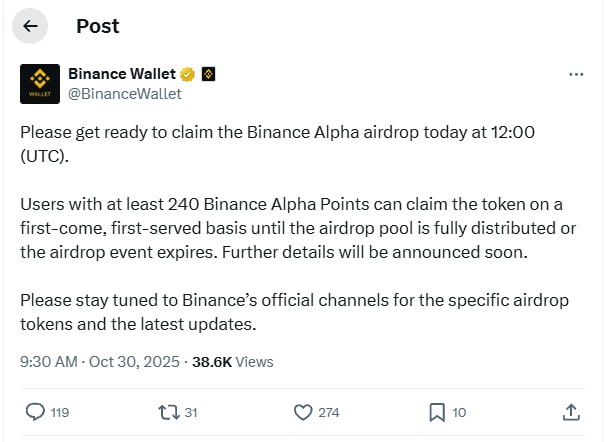
Task: Click the repost icon
Action: (x=169, y=411)
